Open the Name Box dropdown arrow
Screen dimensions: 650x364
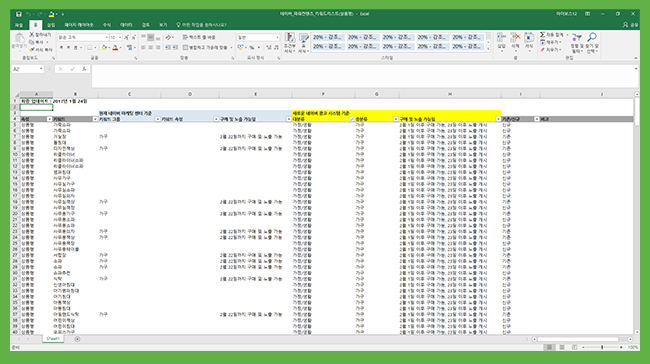(41, 69)
